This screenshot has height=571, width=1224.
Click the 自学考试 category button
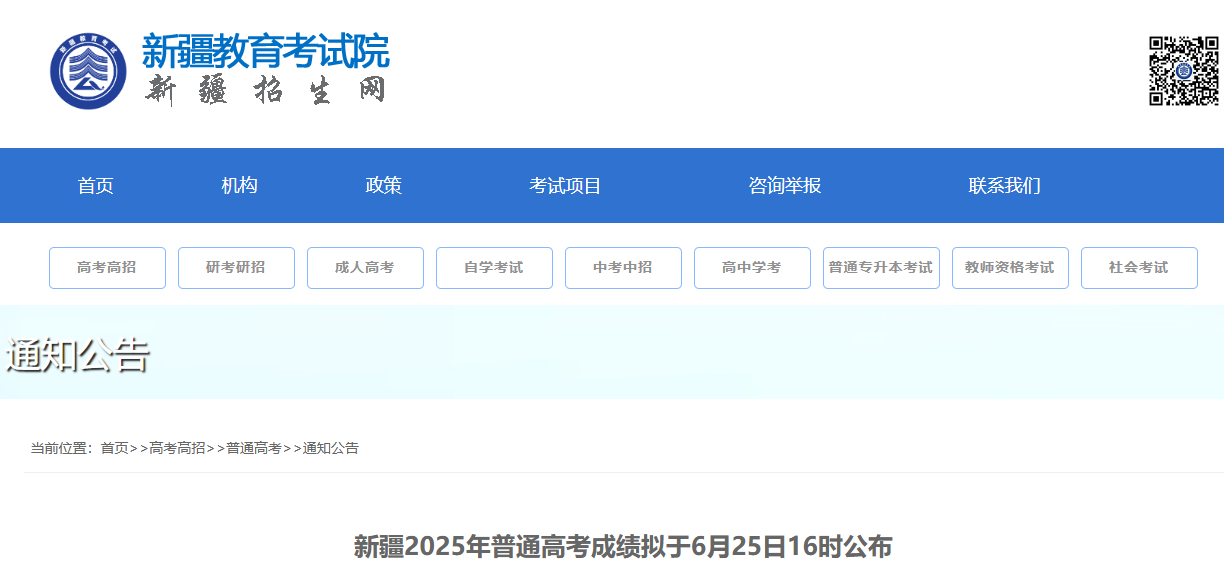tap(494, 268)
